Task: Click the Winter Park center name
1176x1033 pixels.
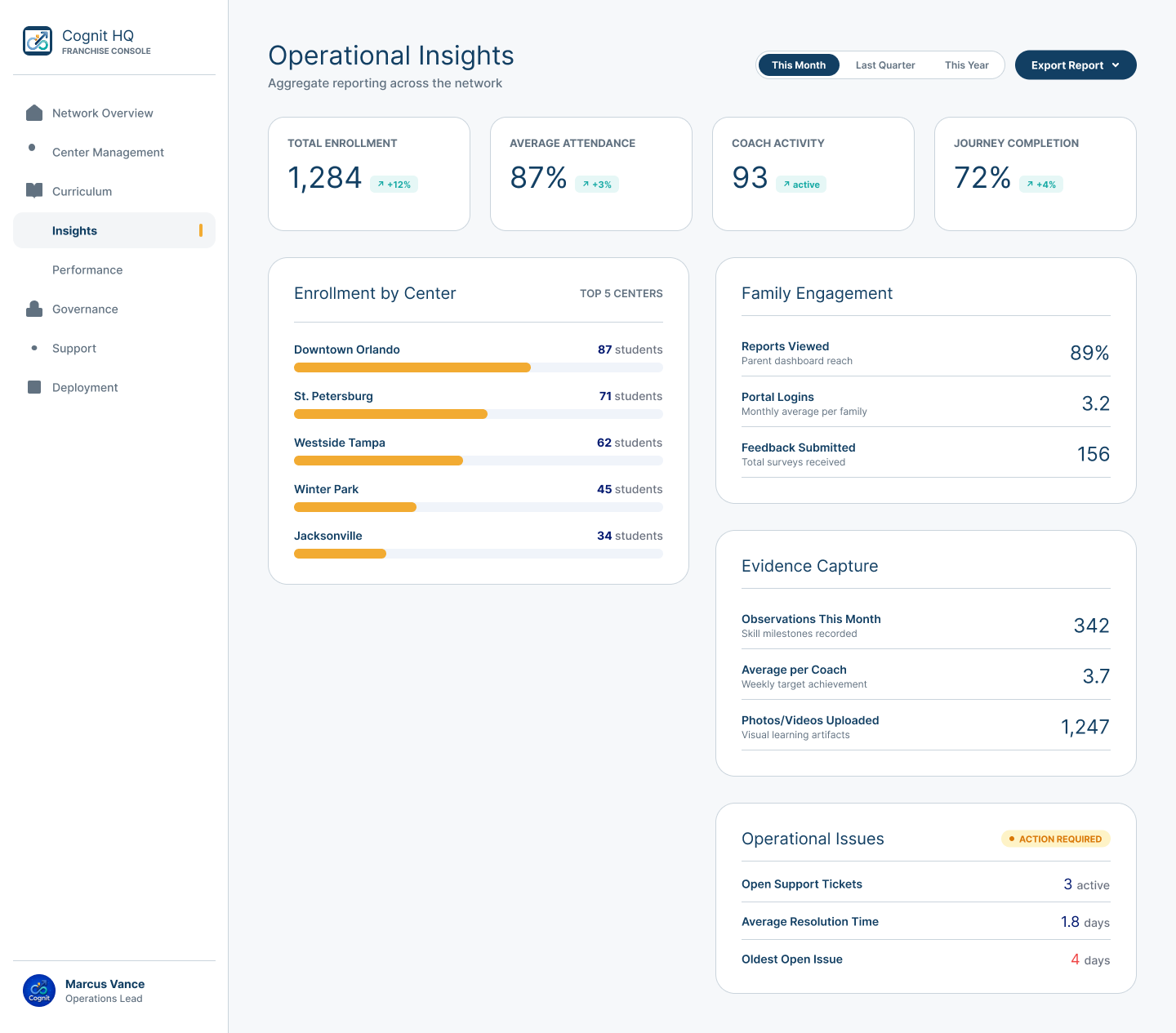Action: click(x=327, y=489)
